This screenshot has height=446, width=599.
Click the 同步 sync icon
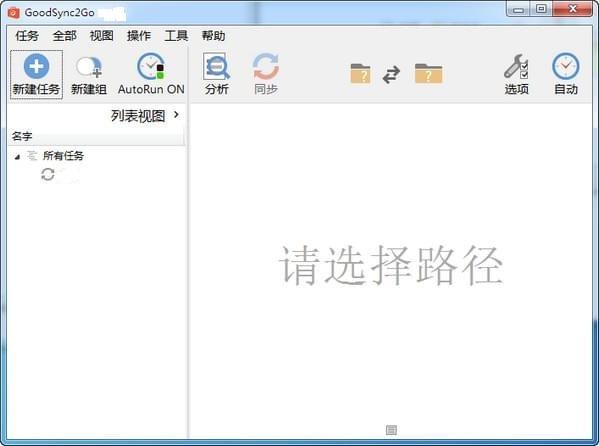[266, 66]
